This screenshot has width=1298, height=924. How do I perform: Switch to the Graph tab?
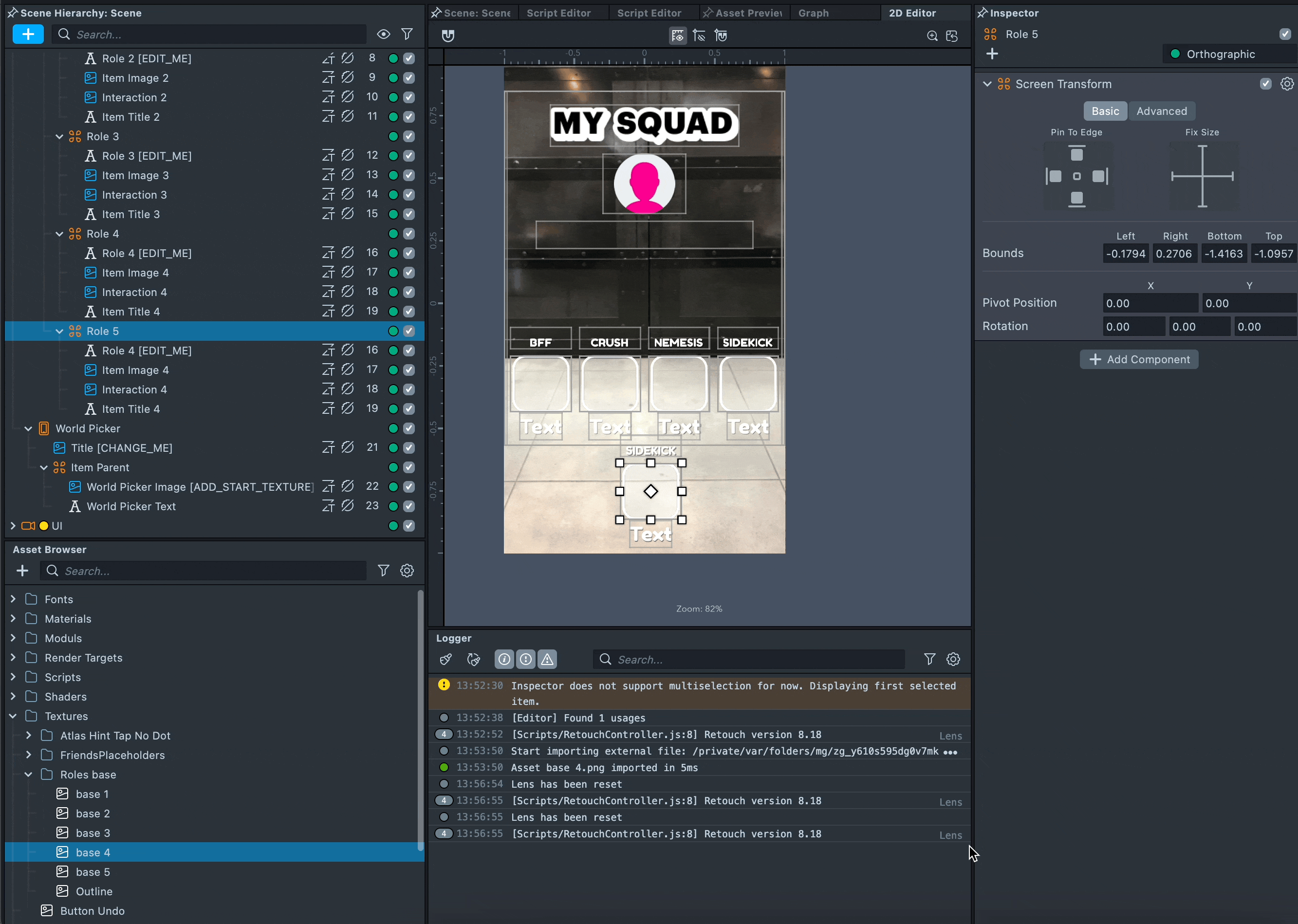point(813,13)
